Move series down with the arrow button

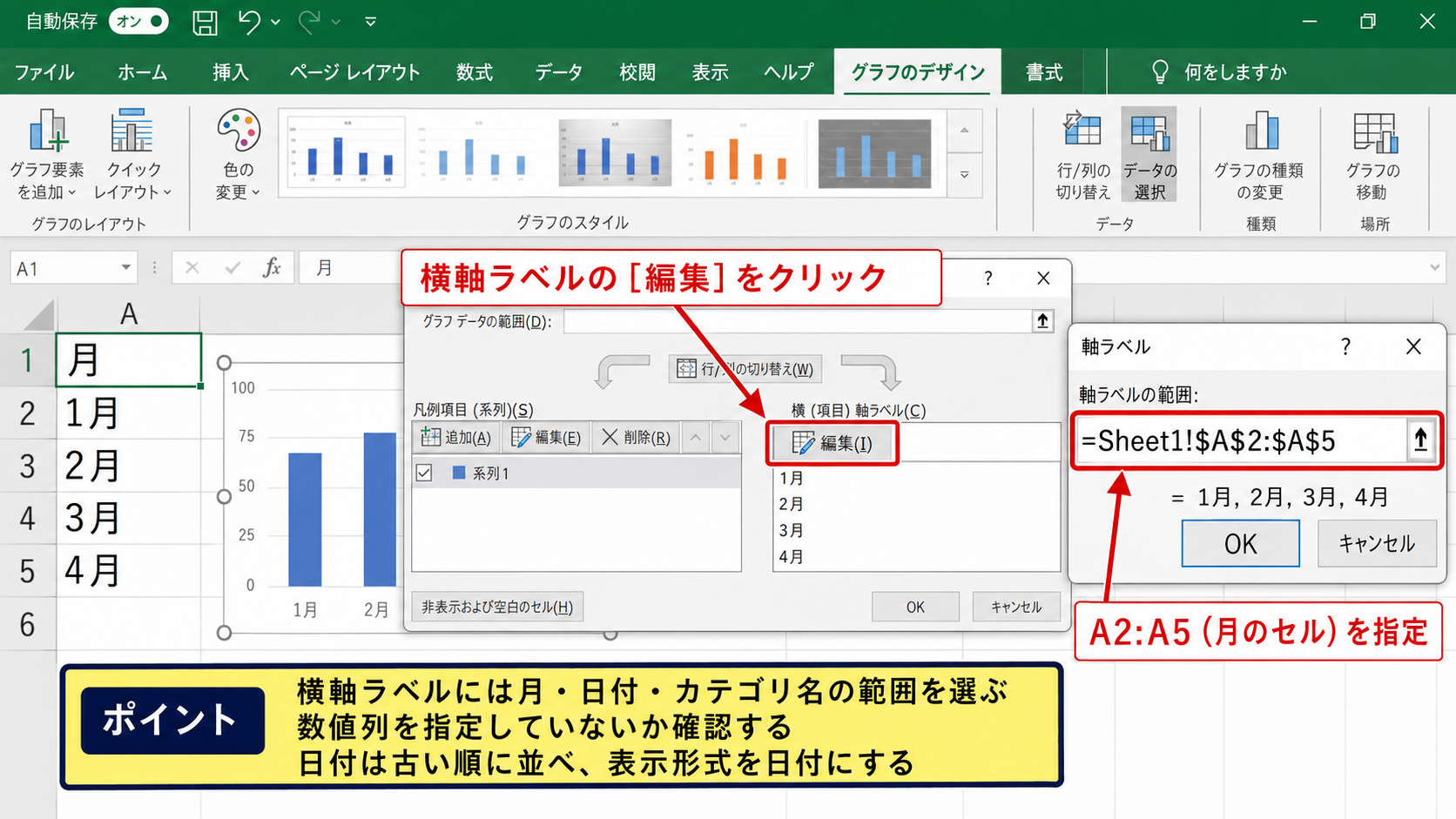725,438
